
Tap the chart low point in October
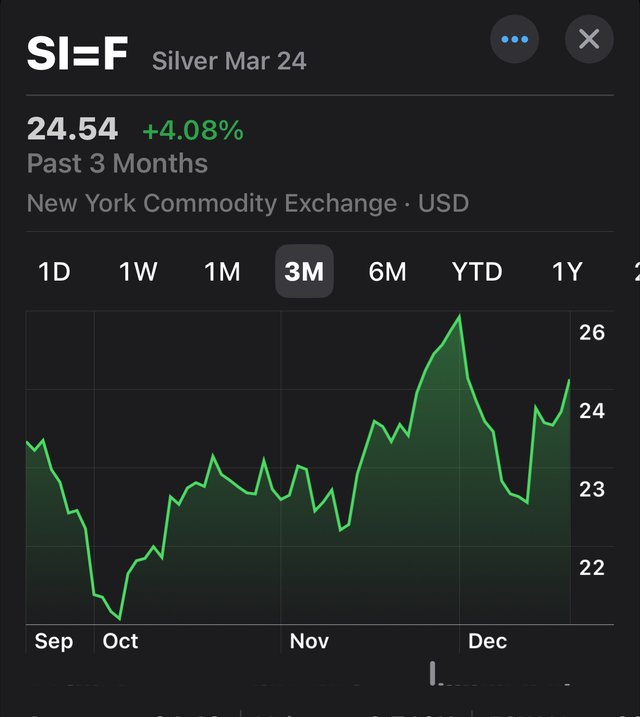(120, 619)
